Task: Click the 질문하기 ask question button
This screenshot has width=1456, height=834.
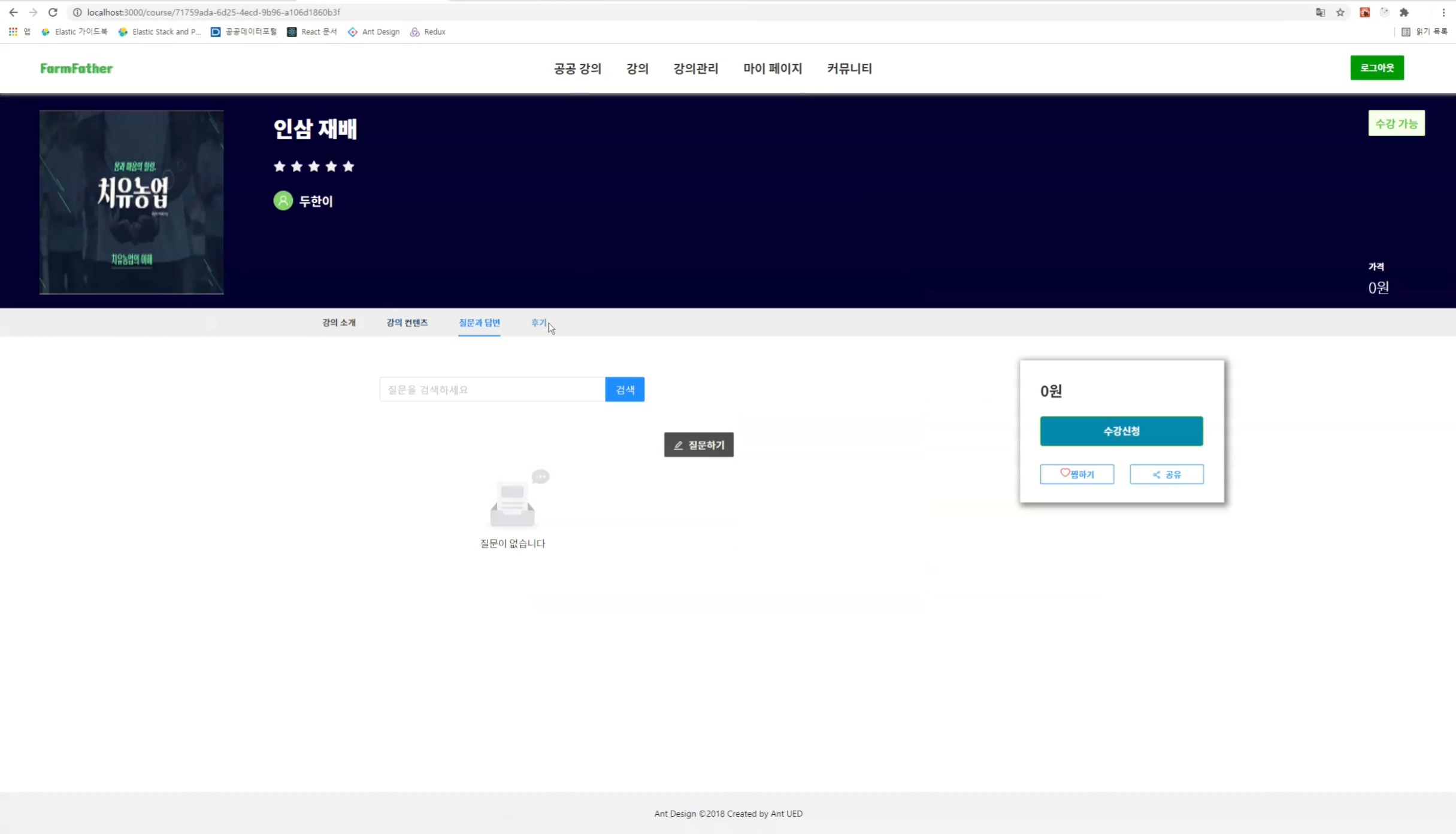Action: coord(698,445)
